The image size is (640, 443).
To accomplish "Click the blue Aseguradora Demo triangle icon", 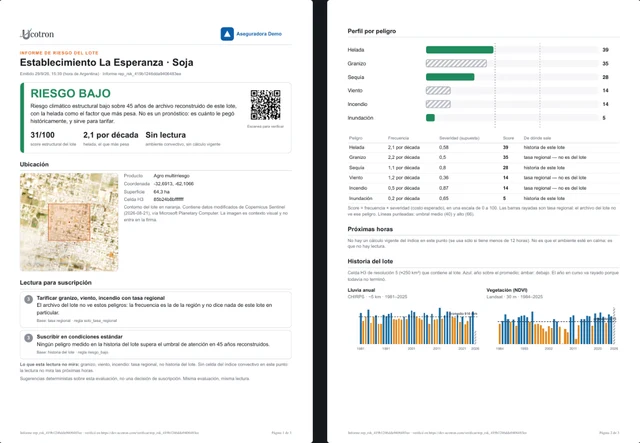I will pyautogui.click(x=227, y=34).
